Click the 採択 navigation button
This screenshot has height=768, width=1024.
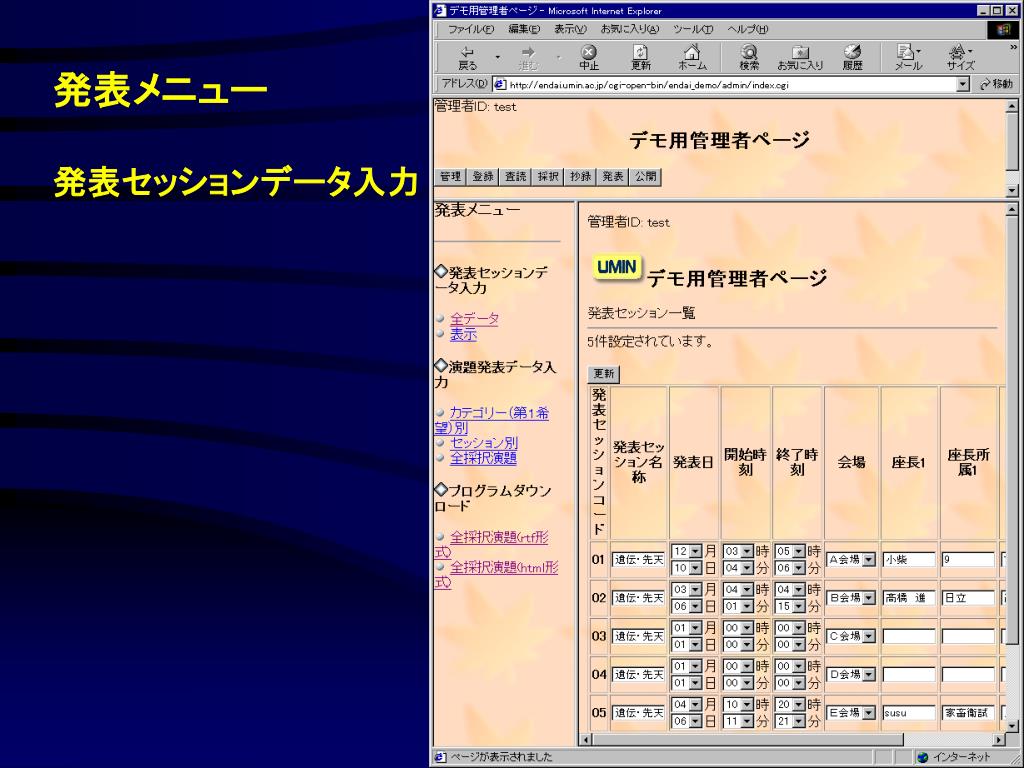[x=548, y=176]
